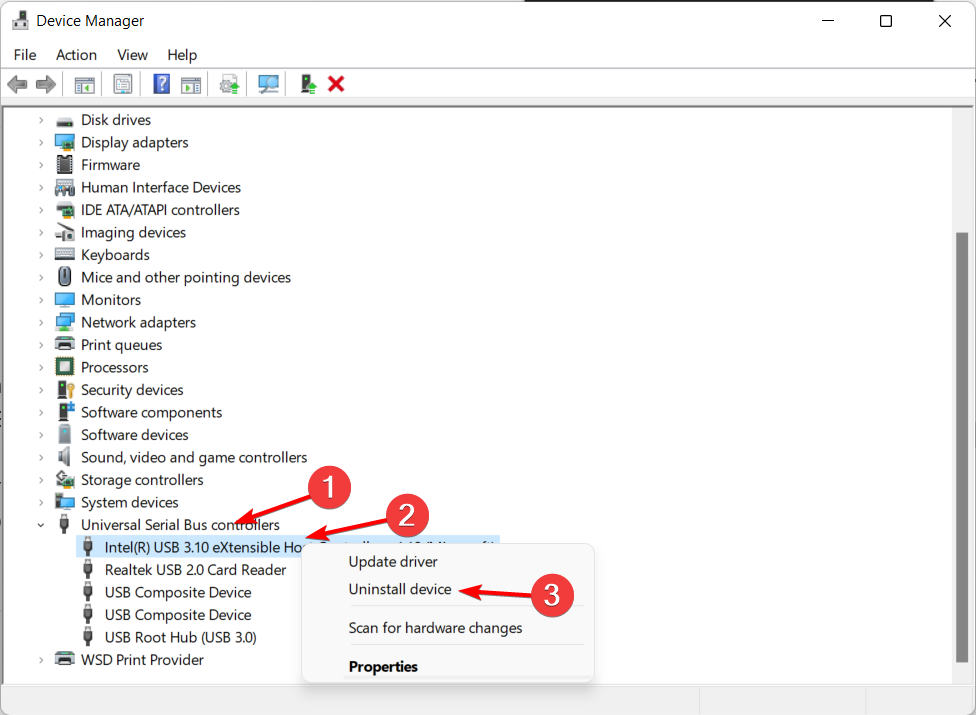Open the Action menu
Screen dimensions: 976x715
pyautogui.click(x=77, y=55)
